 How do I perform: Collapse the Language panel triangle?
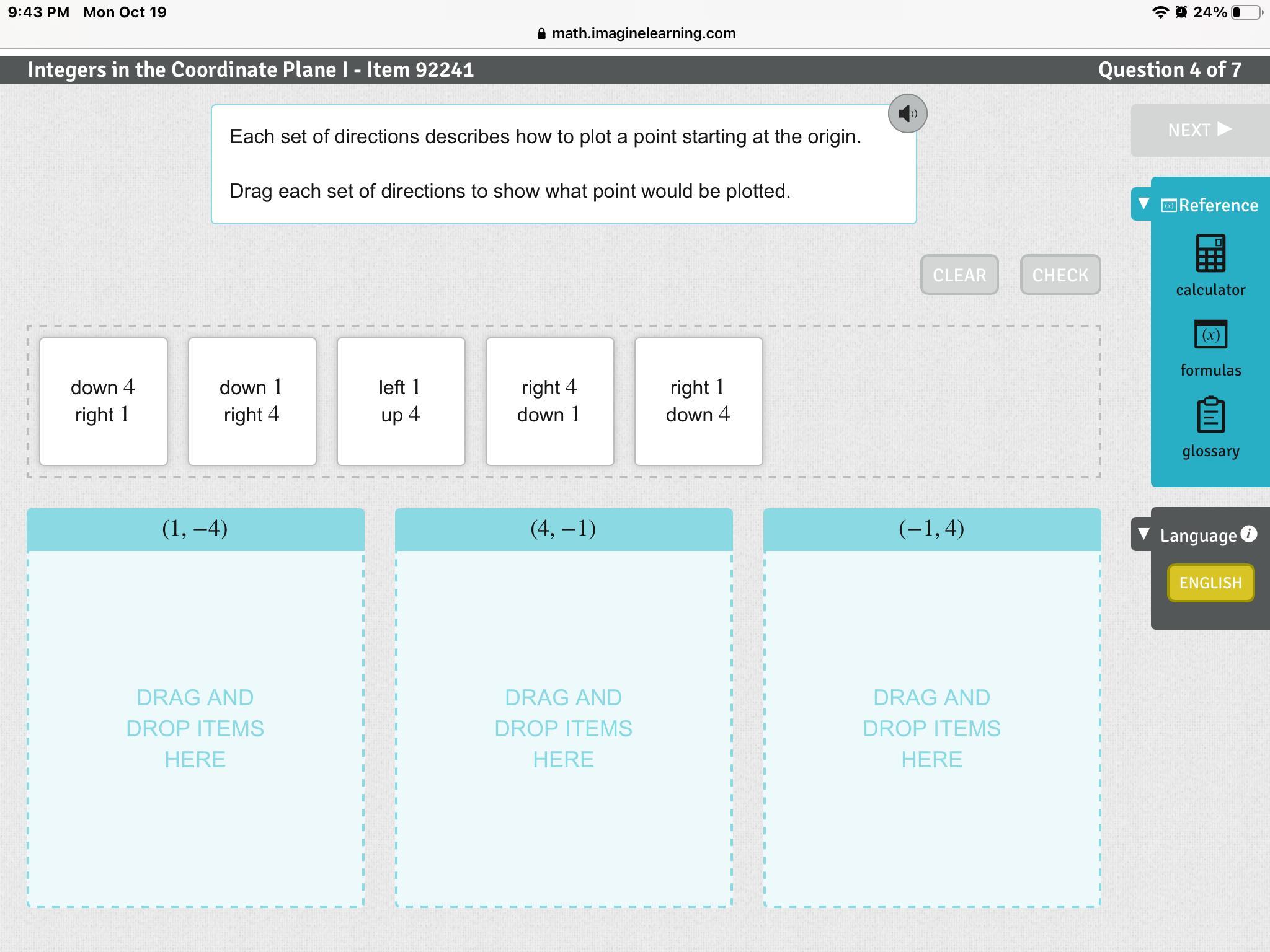coord(1144,534)
